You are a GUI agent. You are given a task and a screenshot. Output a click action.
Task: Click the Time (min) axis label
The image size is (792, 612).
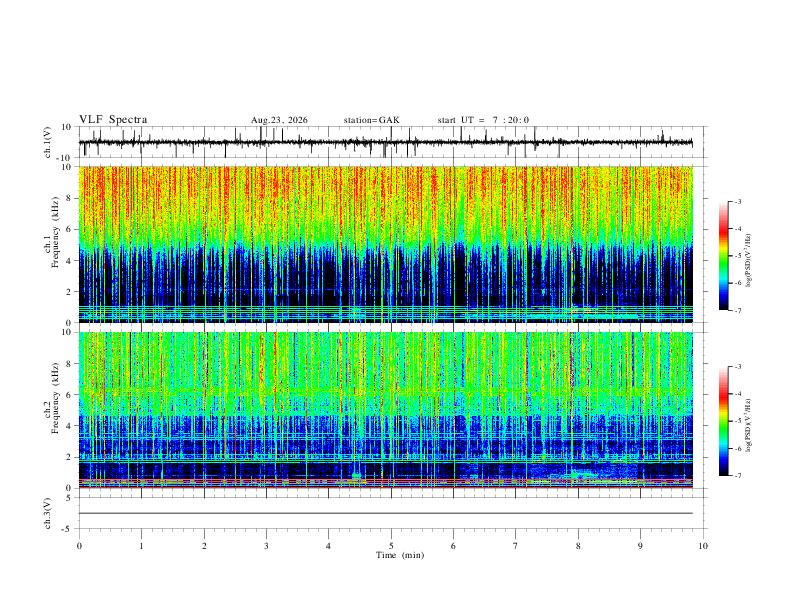(x=400, y=555)
